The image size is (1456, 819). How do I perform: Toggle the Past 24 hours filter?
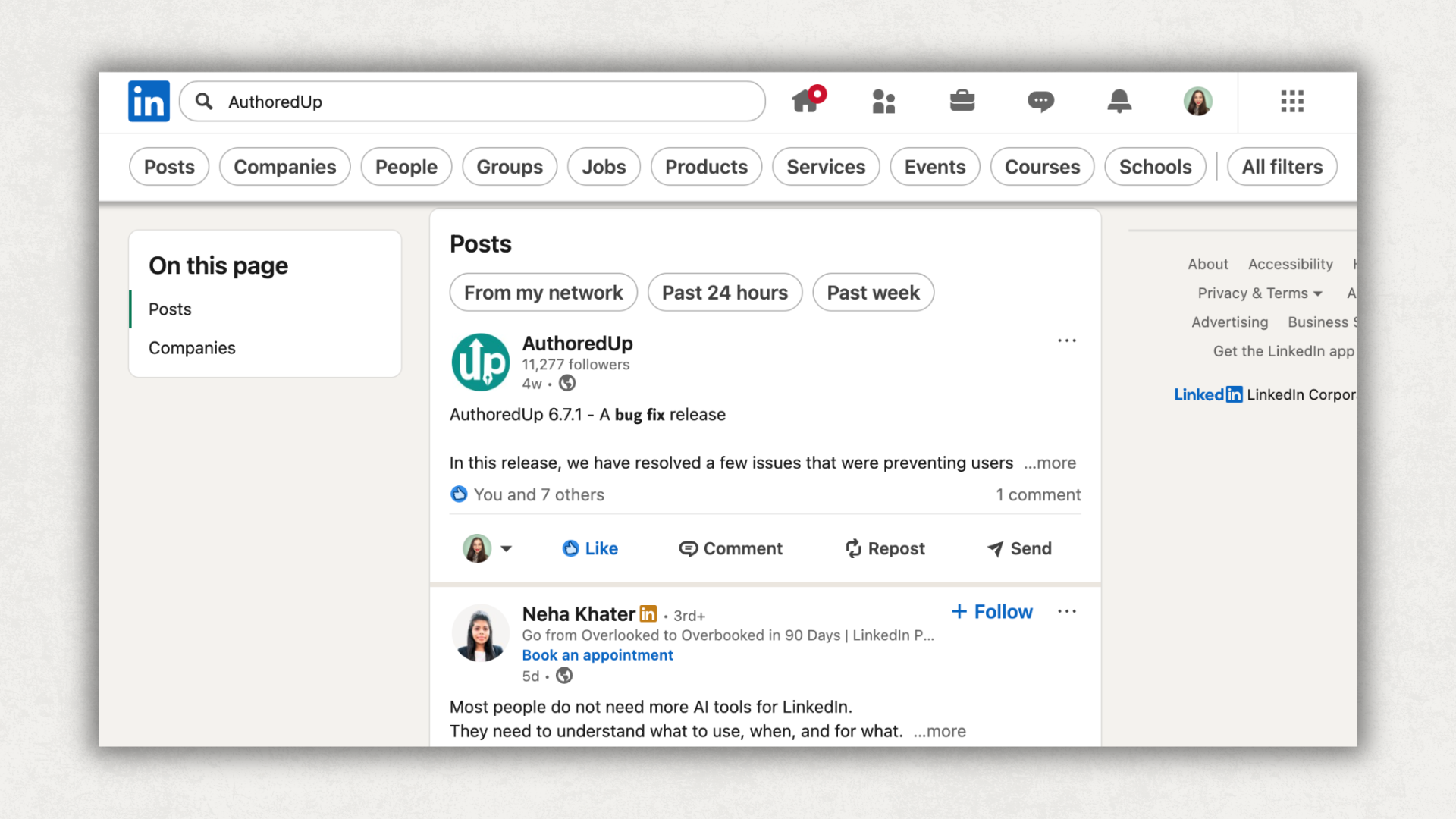(x=725, y=293)
